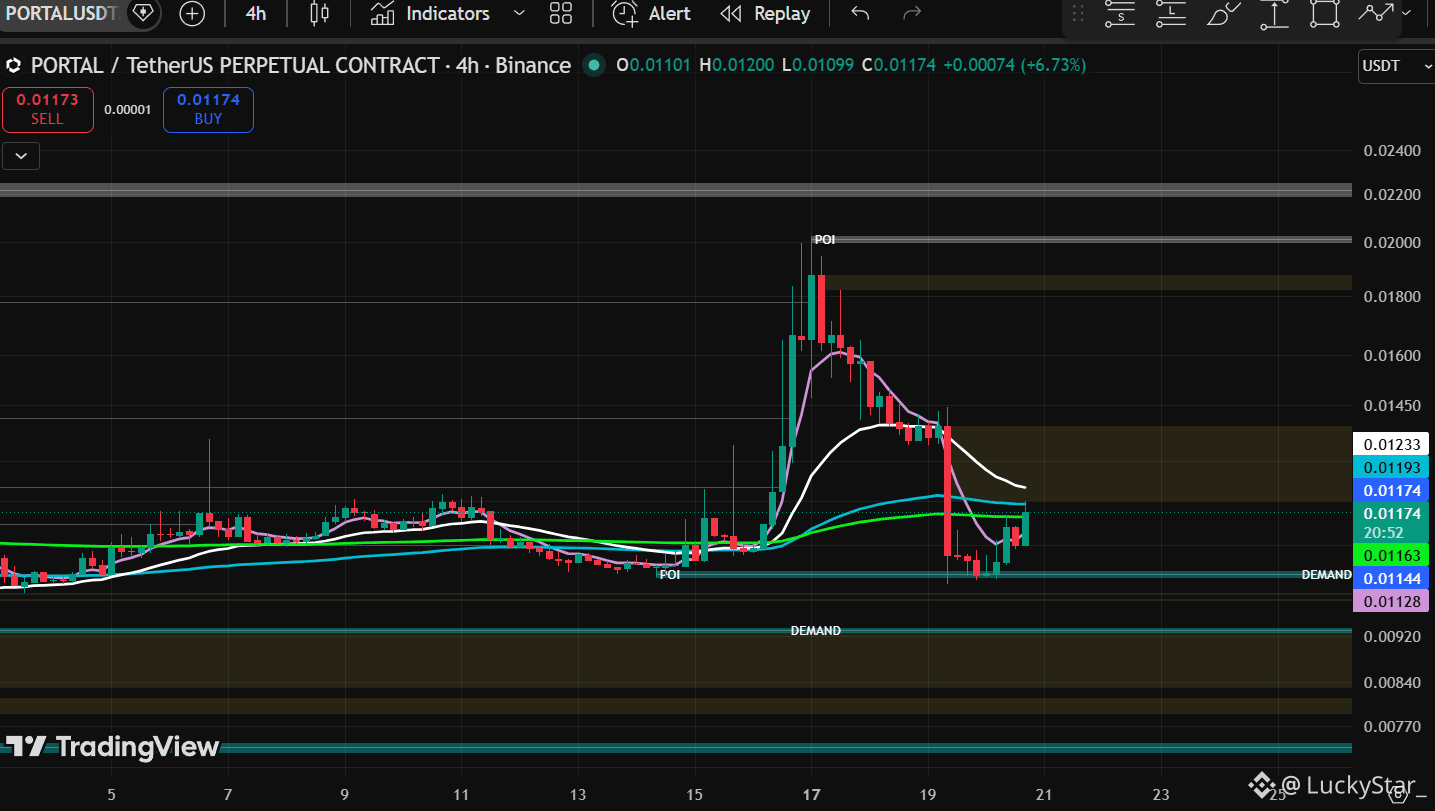Open the Indicators dialog
The height and width of the screenshot is (811, 1435).
pyautogui.click(x=430, y=14)
